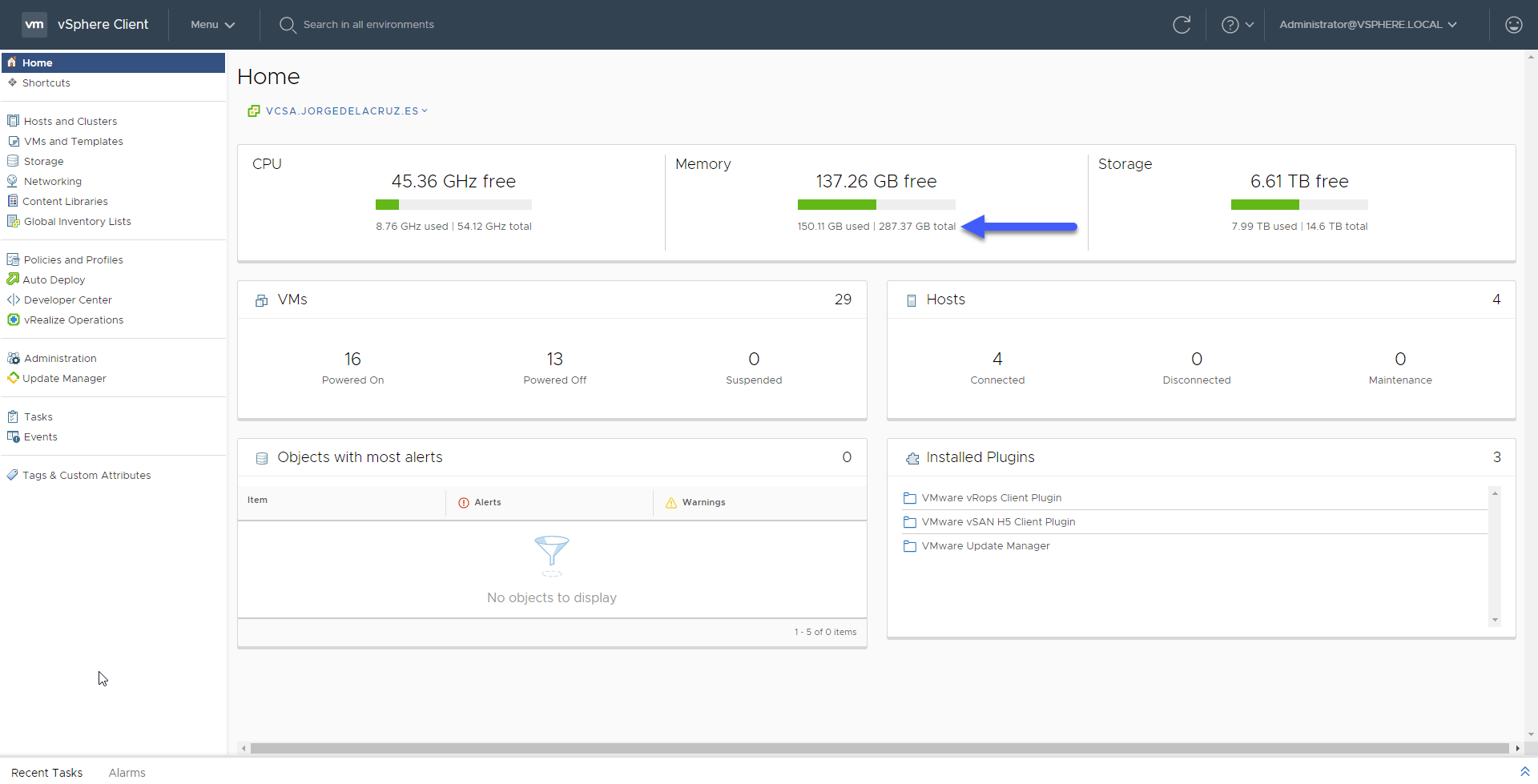The width and height of the screenshot is (1538, 784).
Task: Click the Tags & Custom Attributes icon
Action: 13,475
